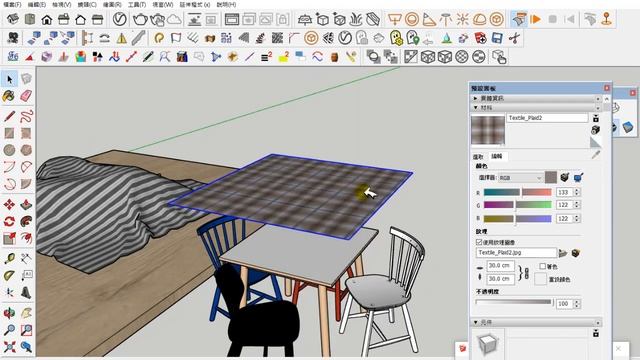Toggle the Colorize checkbox

tap(542, 266)
